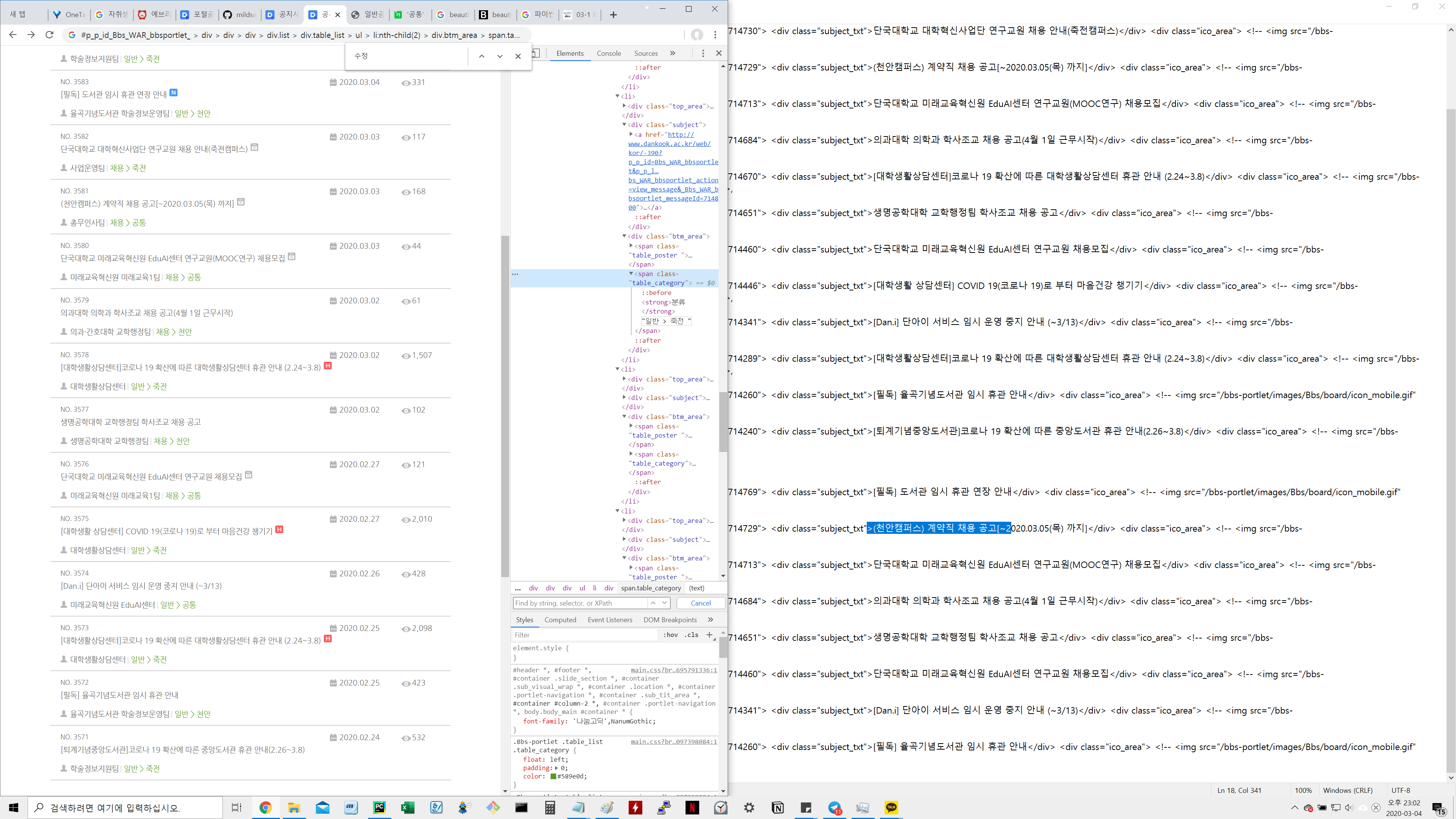1456x819 pixels.
Task: Expand the div class top_area node
Action: pyautogui.click(x=624, y=106)
